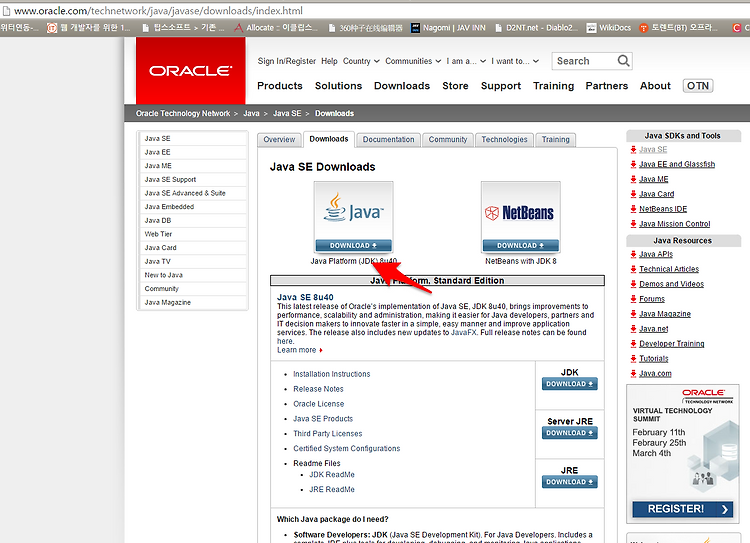750x543 pixels.
Task: Select Java Embedded in left sidebar
Action: point(193,207)
